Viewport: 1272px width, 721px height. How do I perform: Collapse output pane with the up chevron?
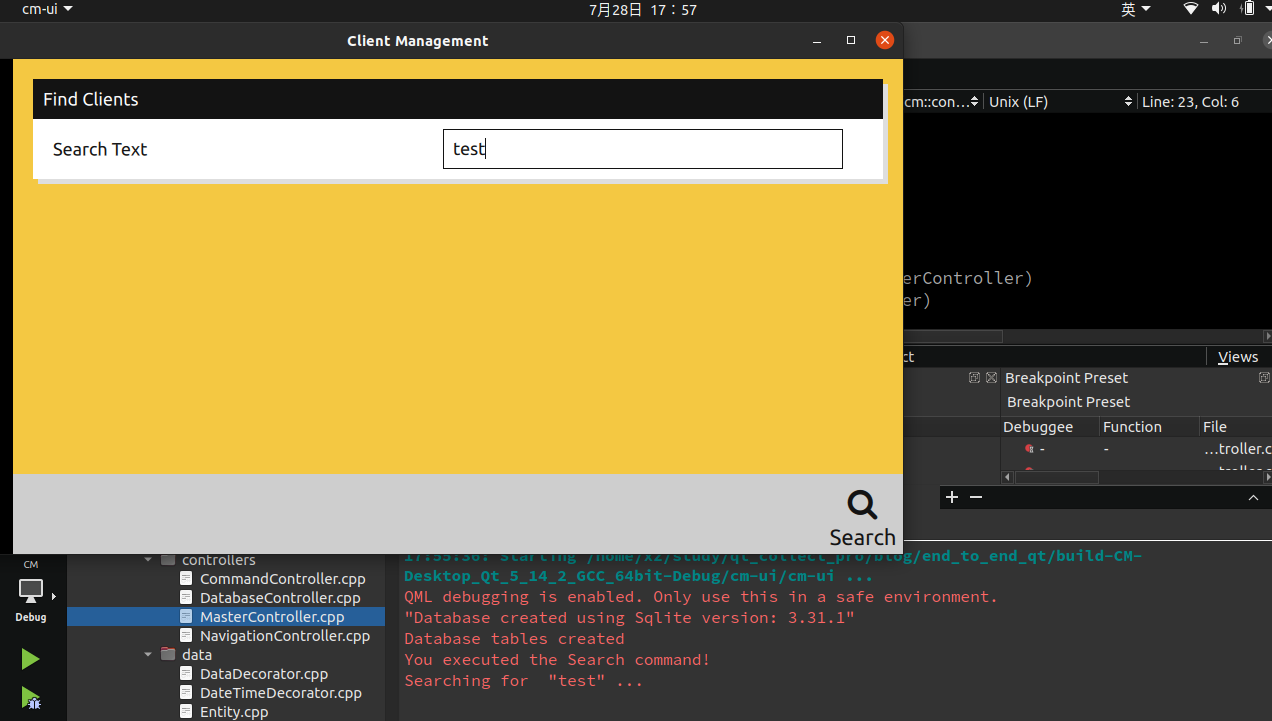(1253, 497)
